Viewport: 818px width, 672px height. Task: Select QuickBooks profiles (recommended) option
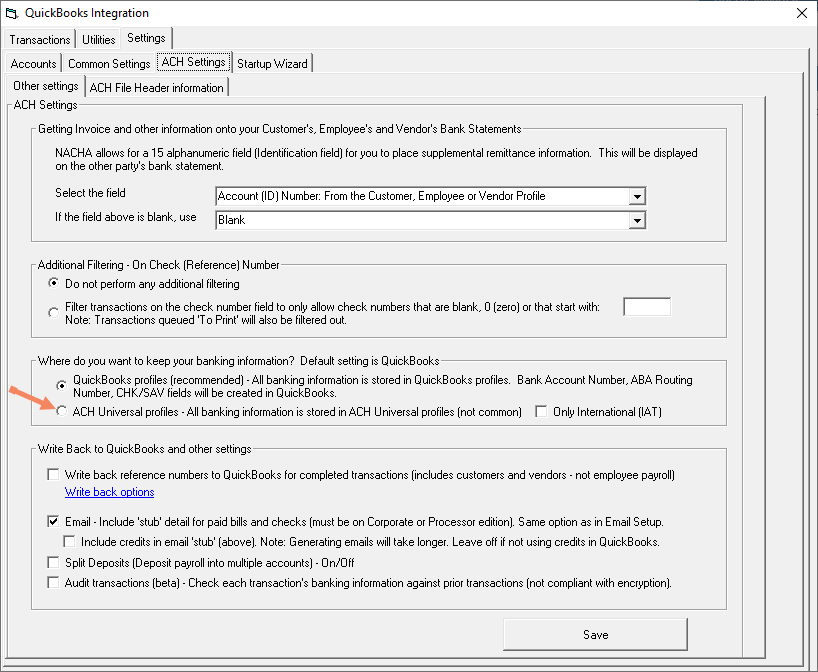point(62,386)
